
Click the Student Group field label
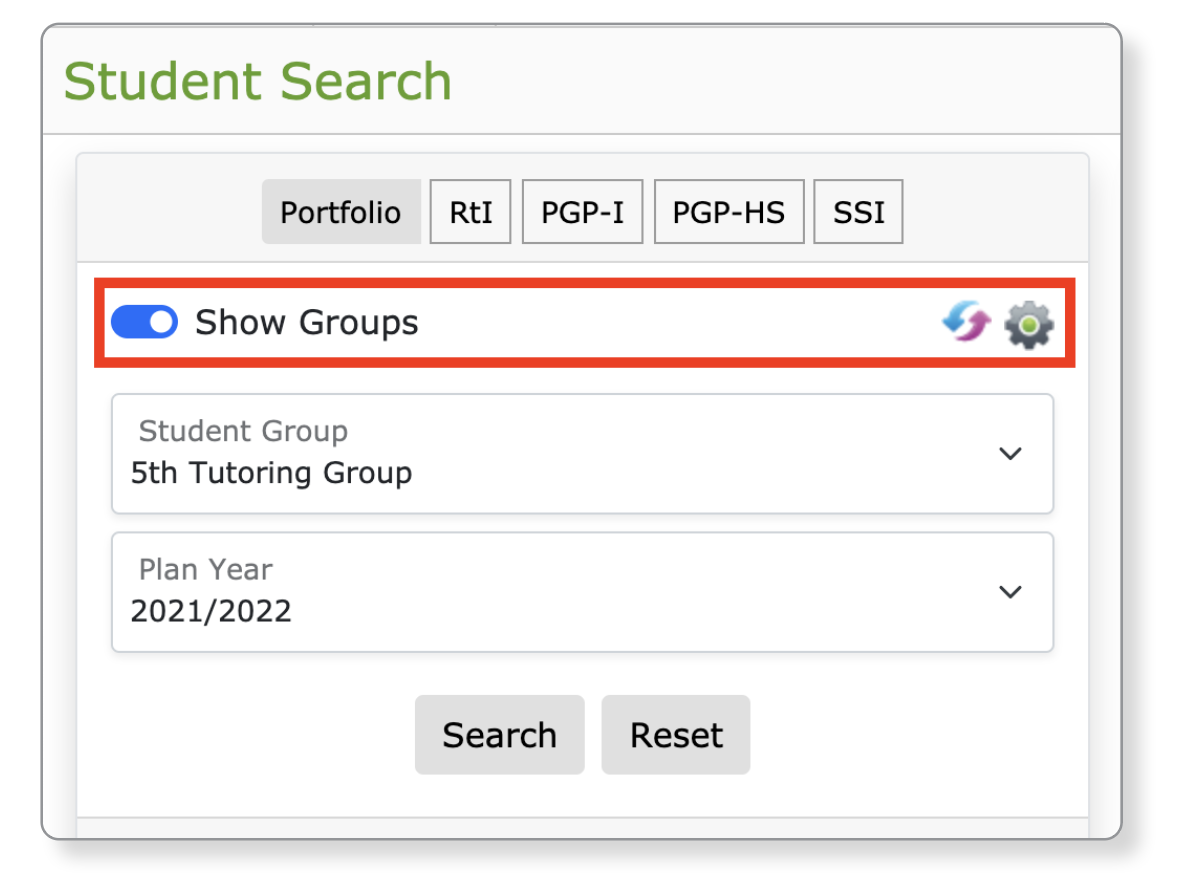(243, 431)
